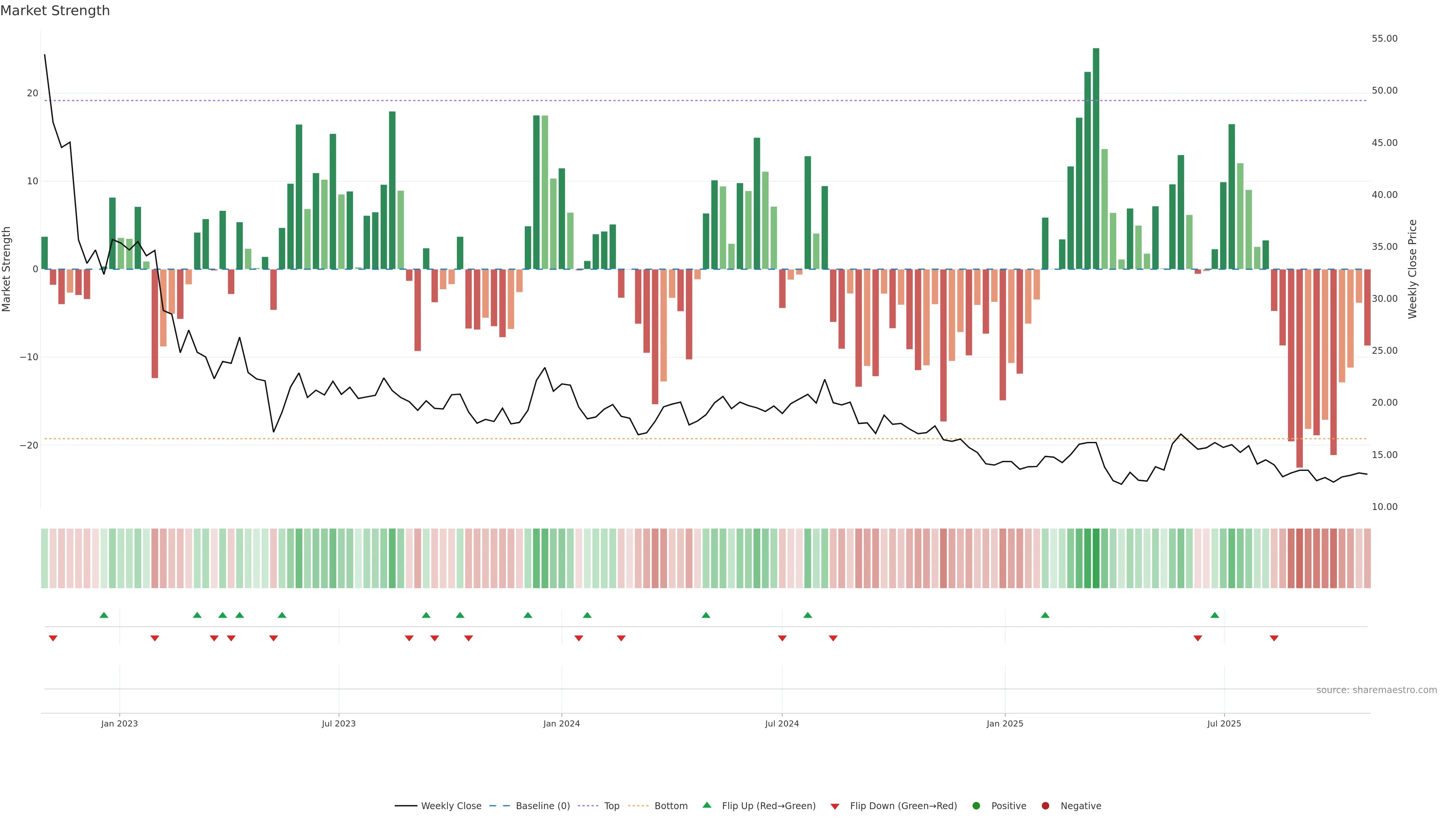Click Flip Up green triangle legend icon
Screen dimensions: 1456x819
coord(706,805)
